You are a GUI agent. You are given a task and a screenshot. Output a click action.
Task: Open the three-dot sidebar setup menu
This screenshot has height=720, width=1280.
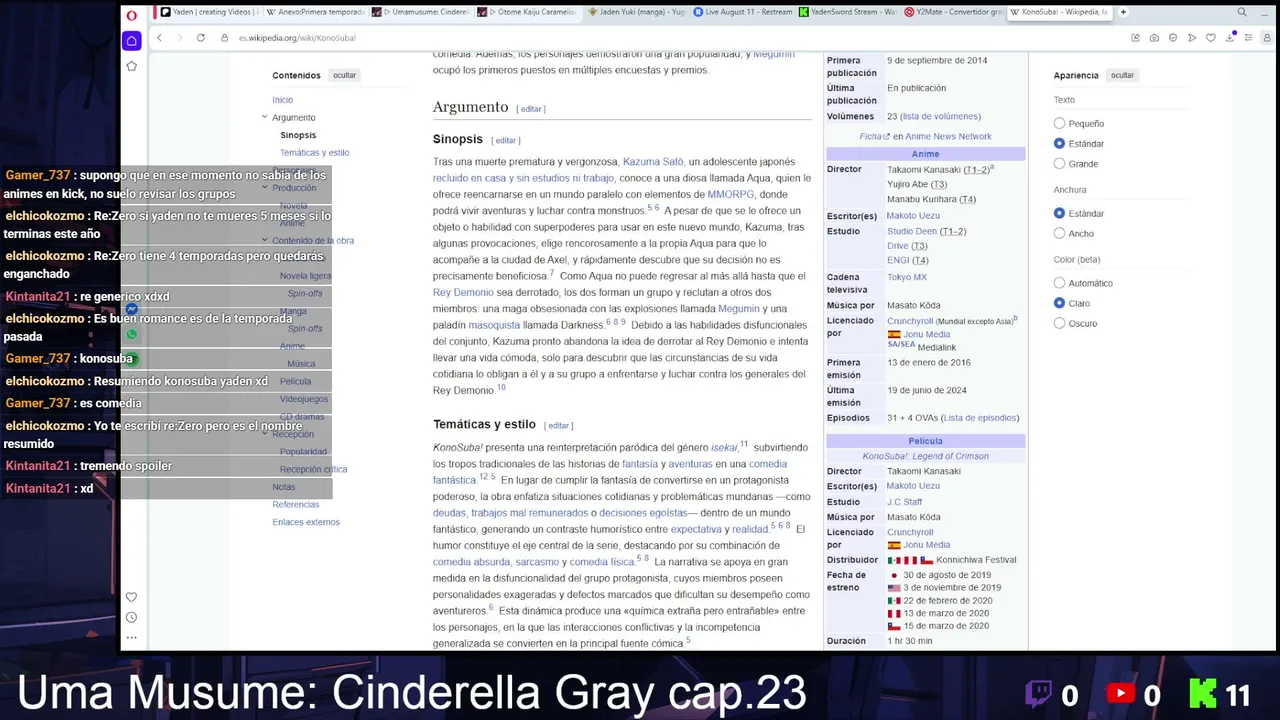coord(131,637)
